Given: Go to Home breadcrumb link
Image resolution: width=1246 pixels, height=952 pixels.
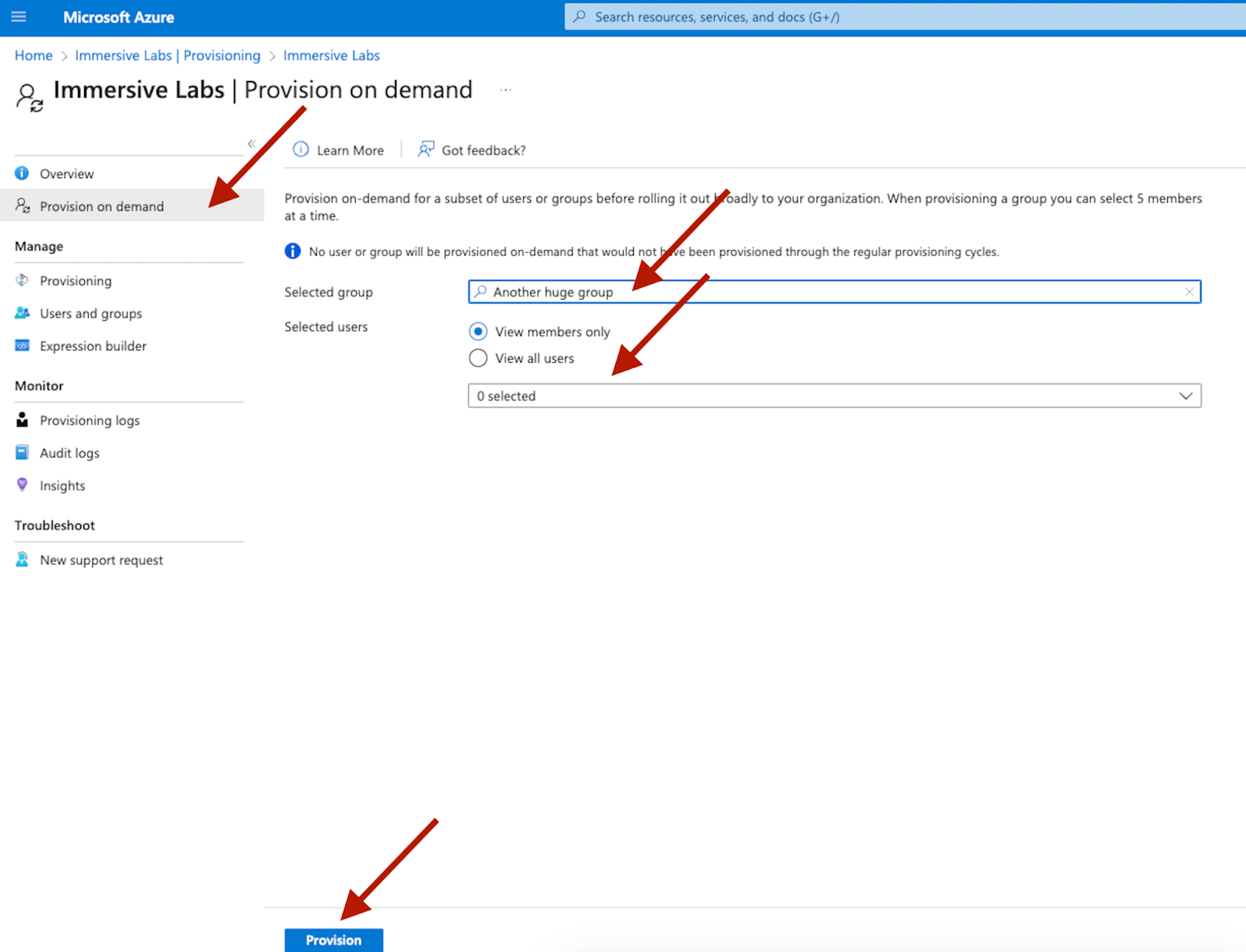Looking at the screenshot, I should [33, 55].
